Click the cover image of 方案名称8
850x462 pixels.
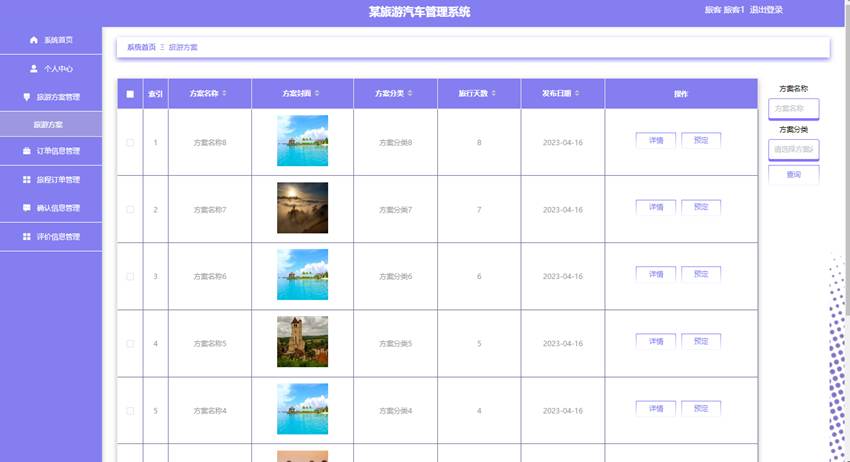(302, 140)
